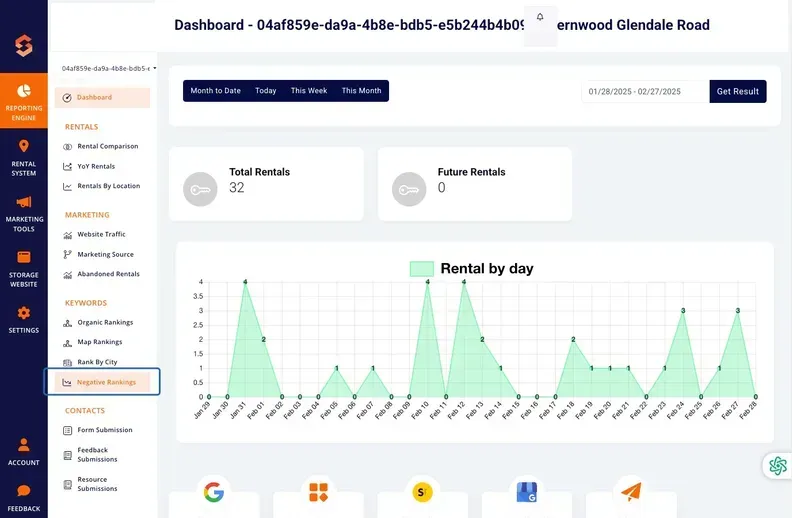Click the Get Result button
This screenshot has height=518, width=792.
click(738, 91)
